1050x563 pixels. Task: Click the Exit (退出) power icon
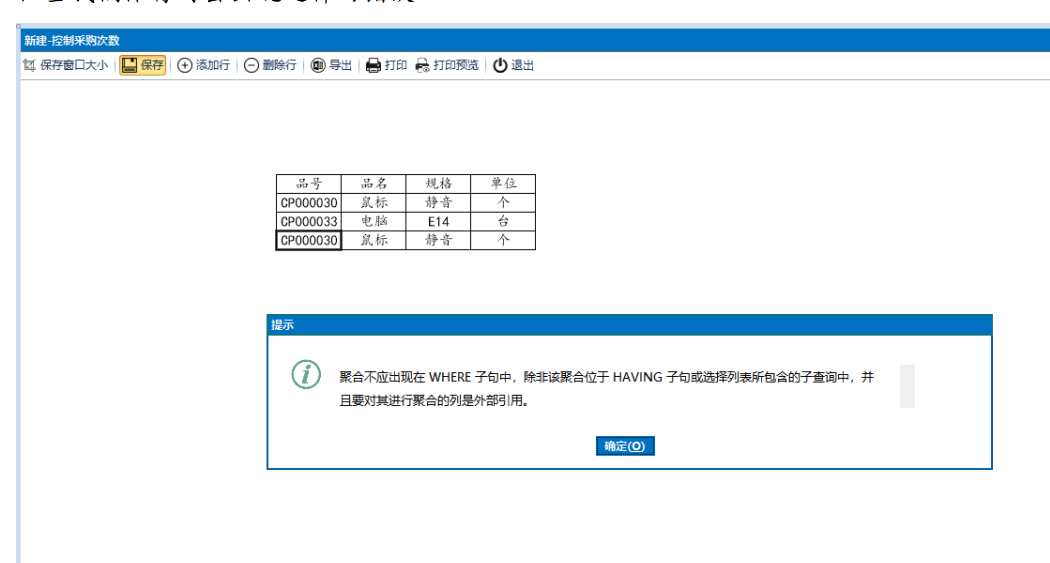tap(500, 66)
